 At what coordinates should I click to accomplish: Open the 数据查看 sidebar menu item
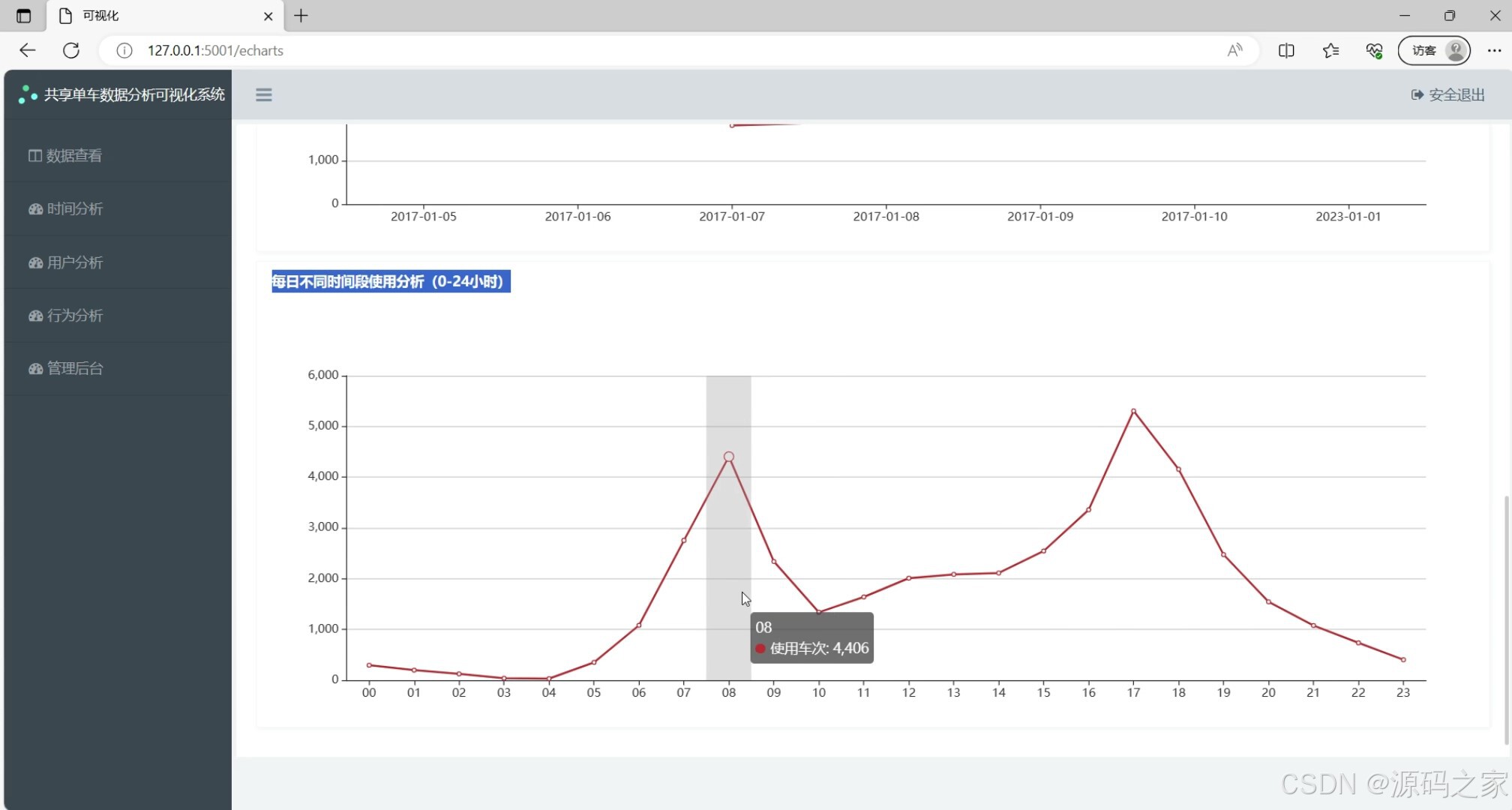tap(73, 156)
